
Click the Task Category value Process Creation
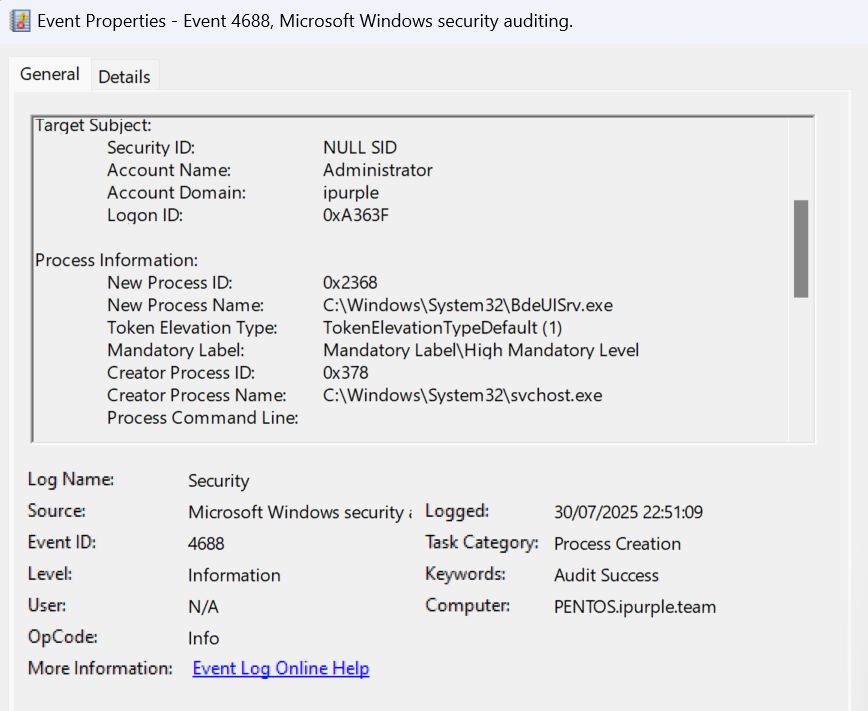pyautogui.click(x=617, y=544)
